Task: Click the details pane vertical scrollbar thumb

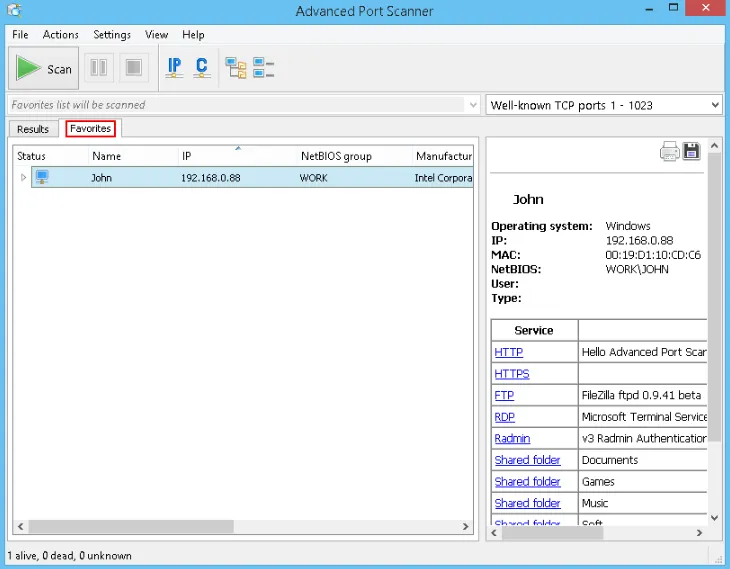Action: [715, 298]
